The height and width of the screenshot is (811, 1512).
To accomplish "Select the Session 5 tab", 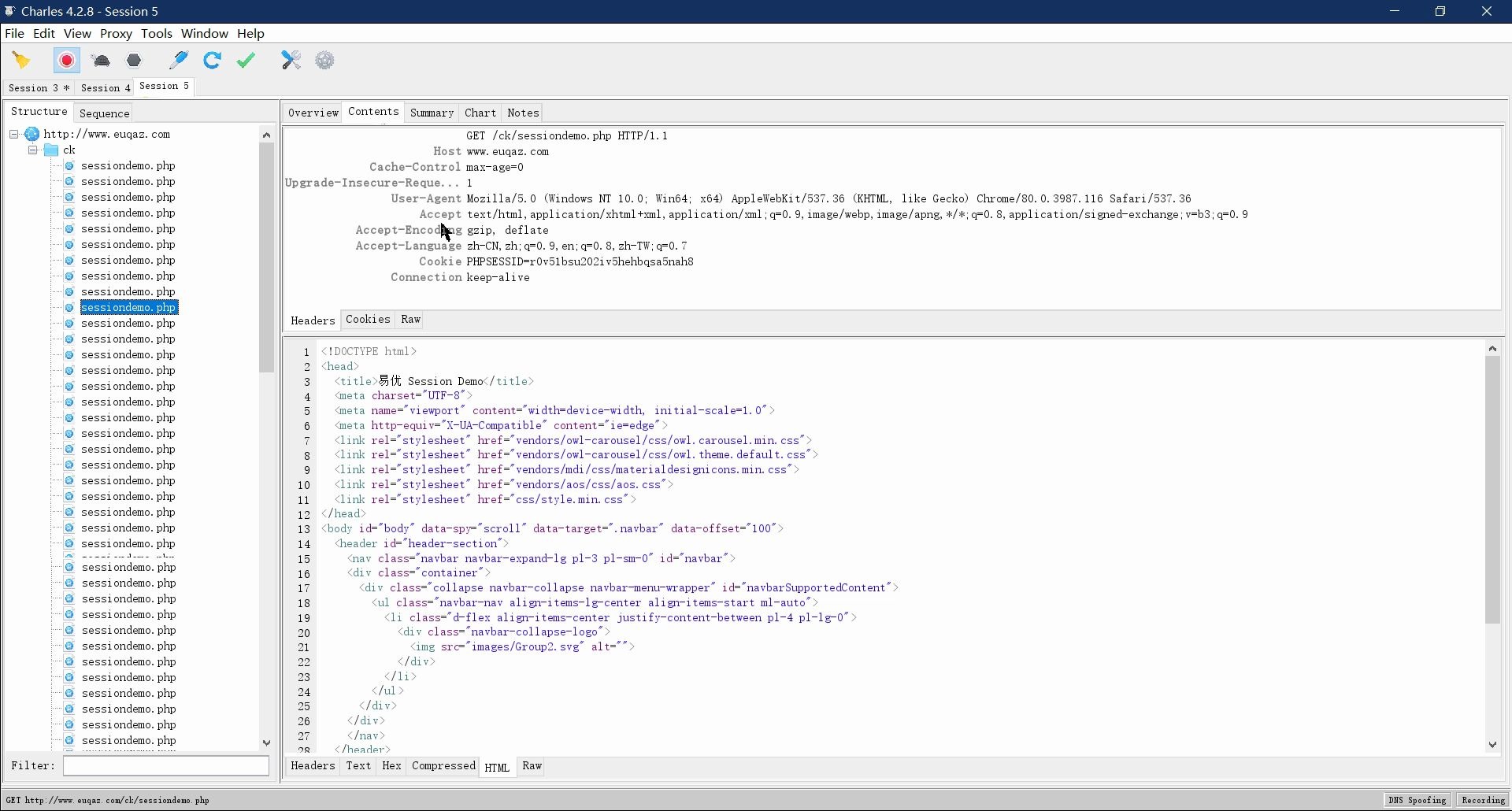I will coord(164,86).
